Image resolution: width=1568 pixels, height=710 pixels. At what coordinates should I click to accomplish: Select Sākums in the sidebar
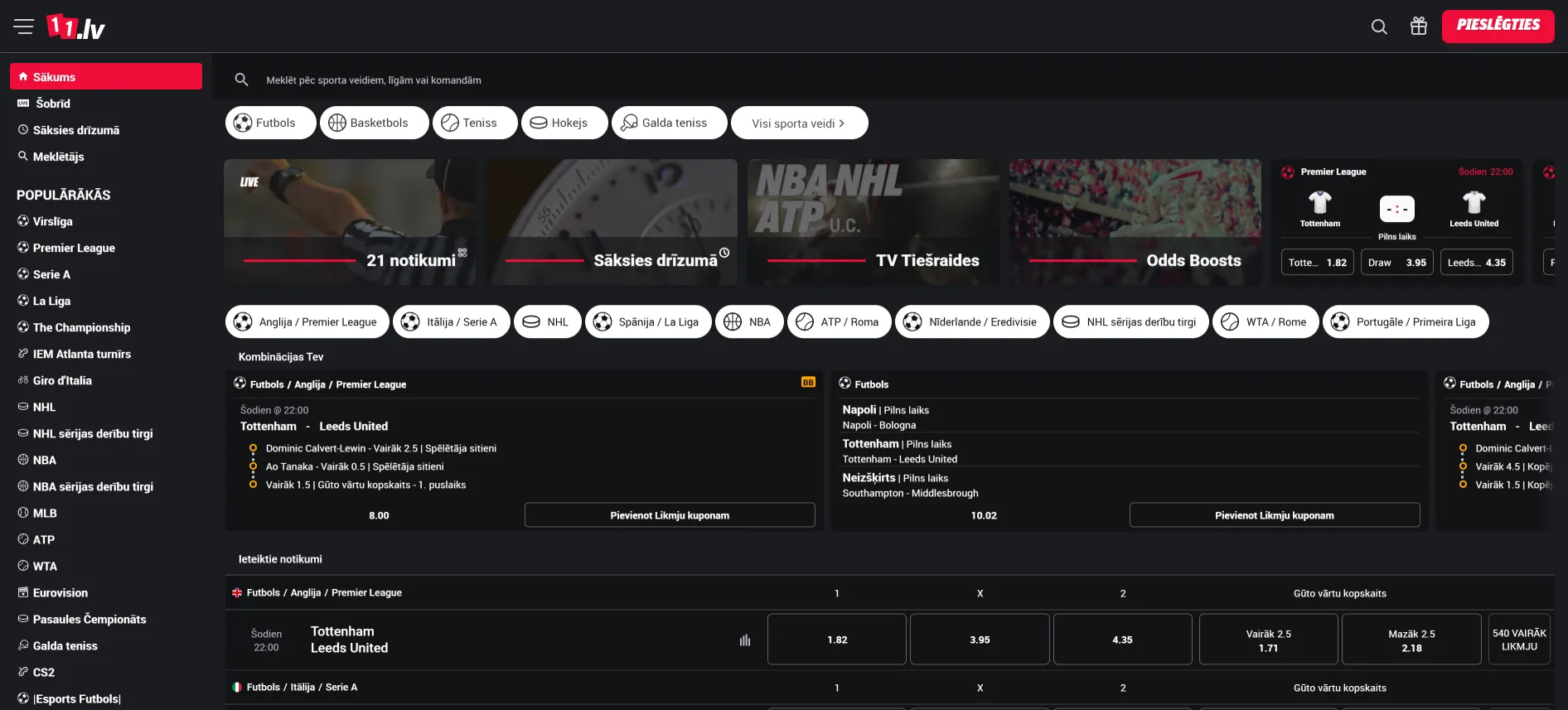(106, 76)
